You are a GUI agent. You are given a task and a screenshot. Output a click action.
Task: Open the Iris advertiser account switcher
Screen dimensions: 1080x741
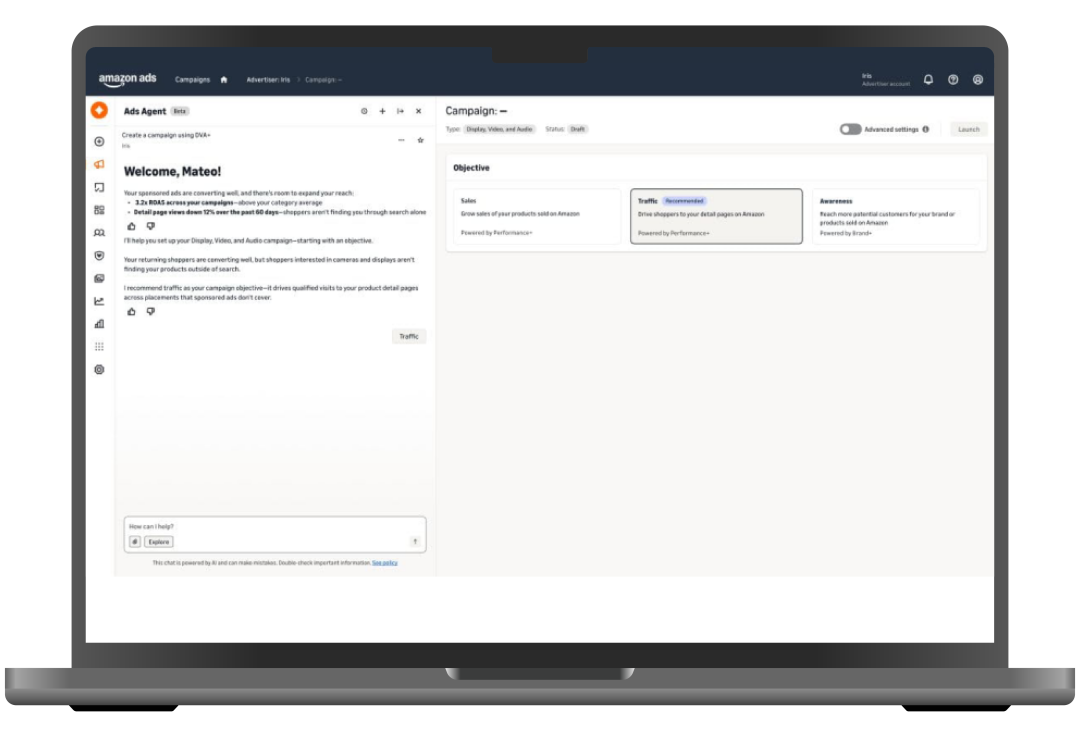886,79
